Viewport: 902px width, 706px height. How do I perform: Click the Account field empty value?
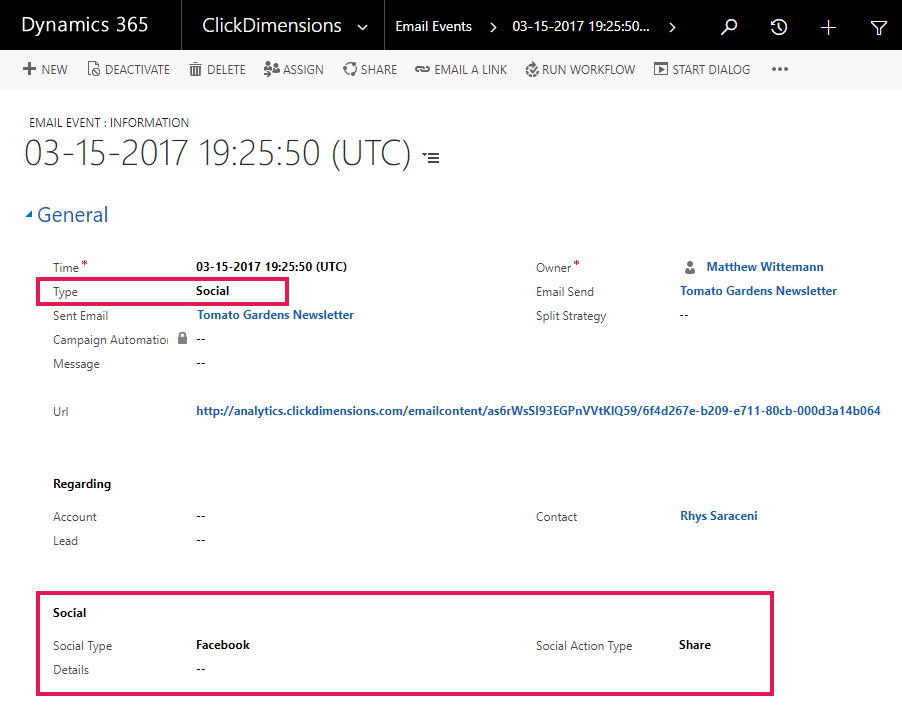201,516
